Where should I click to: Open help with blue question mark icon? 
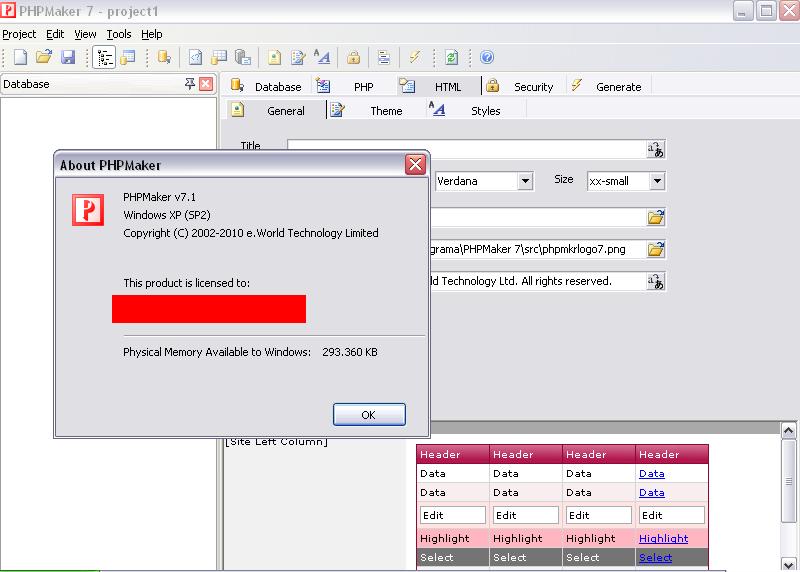(487, 57)
